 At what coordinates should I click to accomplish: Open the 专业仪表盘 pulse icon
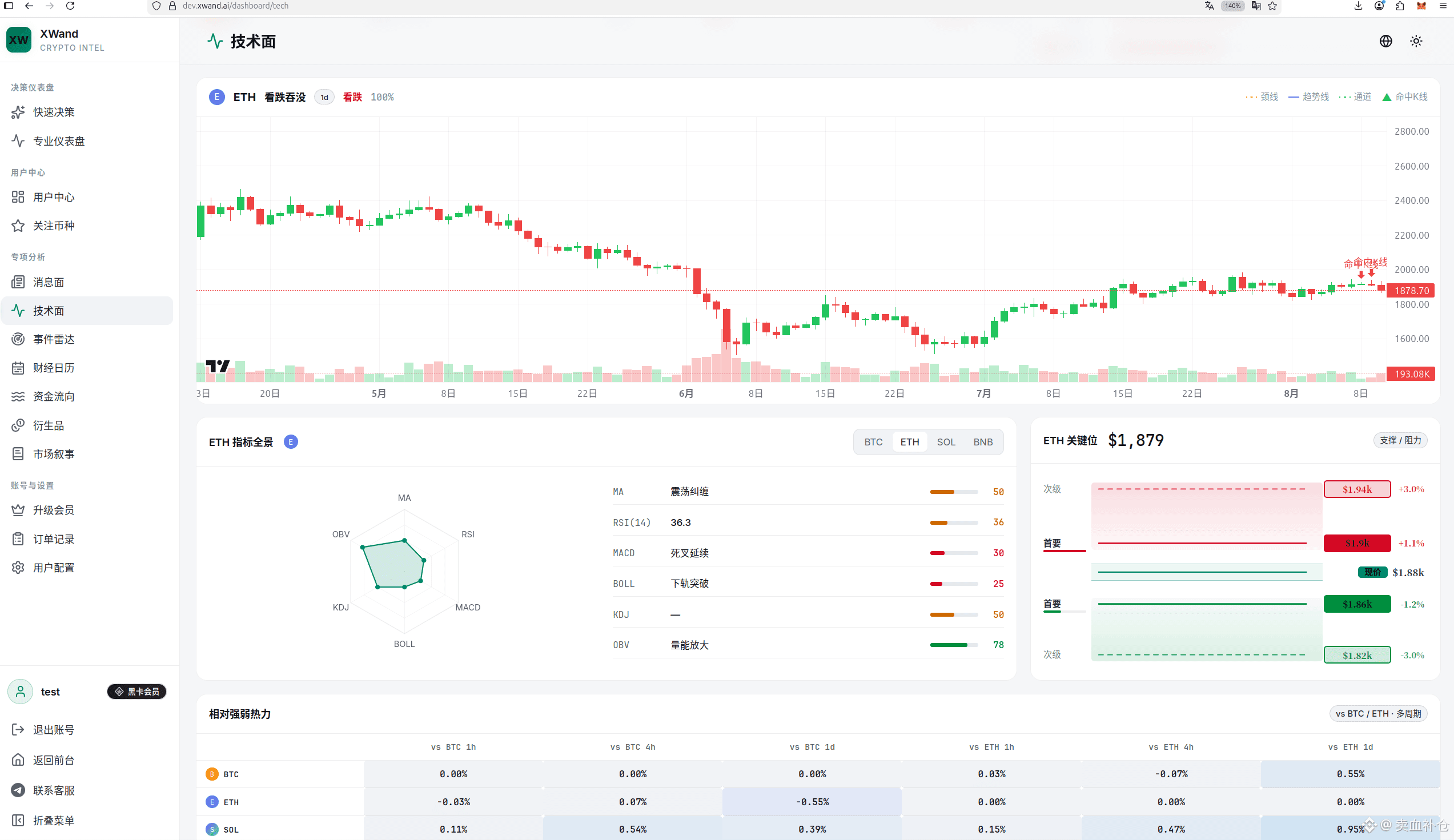18,141
